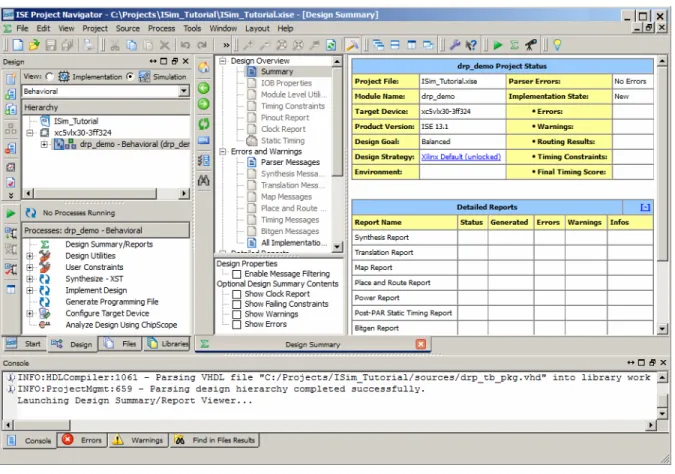Collapse the Detailed Reports table section
The image size is (675, 474).
(645, 208)
